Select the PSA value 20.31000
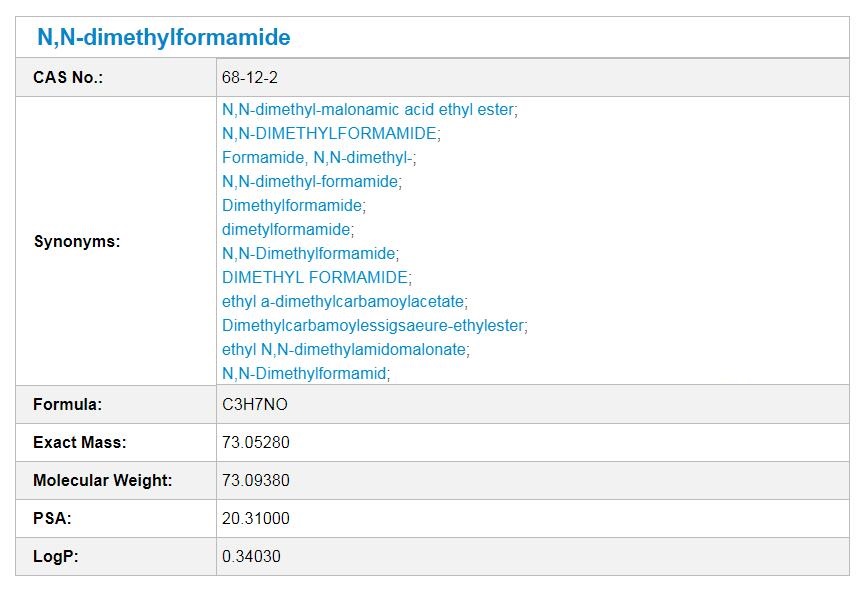 tap(255, 518)
